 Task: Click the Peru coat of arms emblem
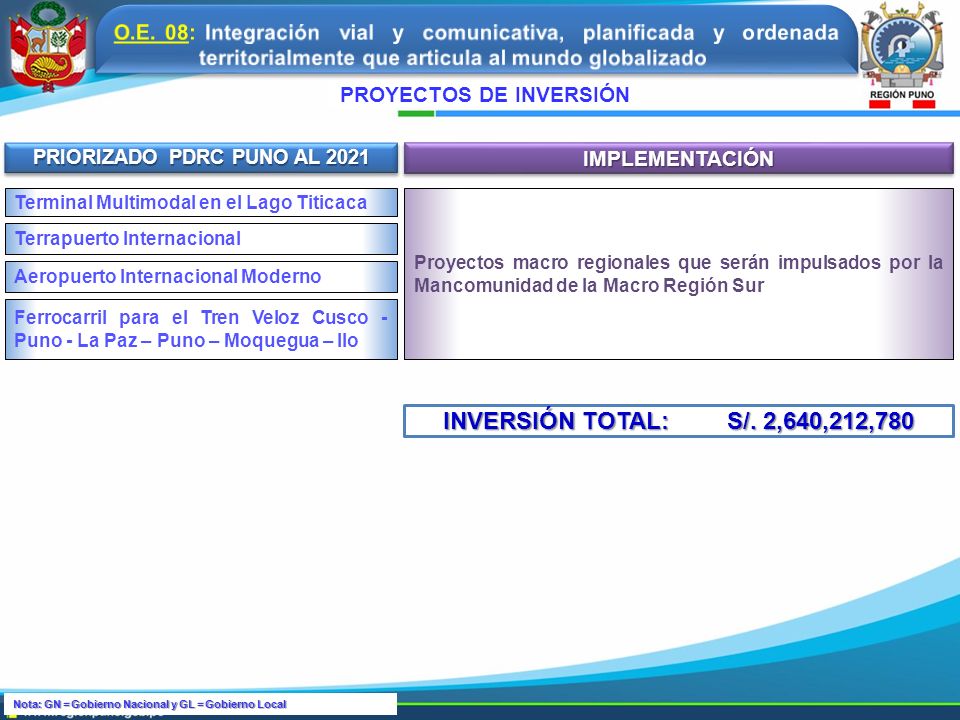(x=48, y=47)
